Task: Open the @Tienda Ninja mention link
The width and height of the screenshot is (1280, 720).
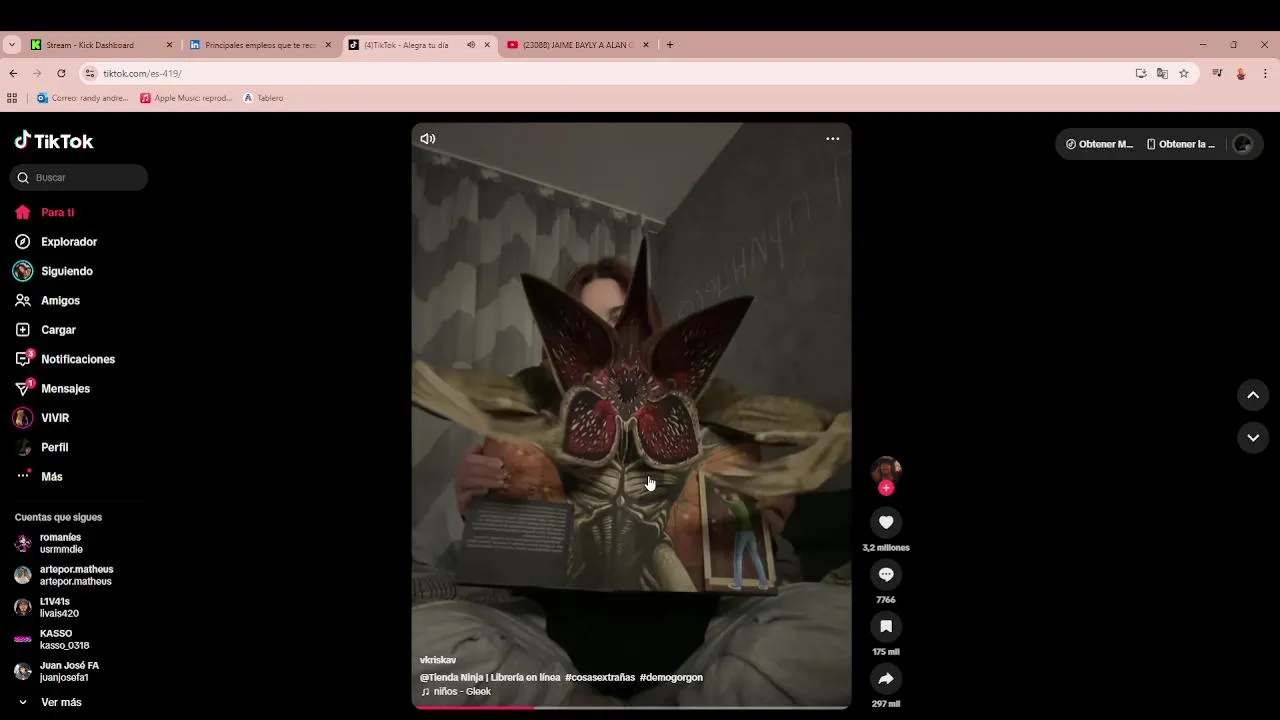Action: (x=490, y=677)
